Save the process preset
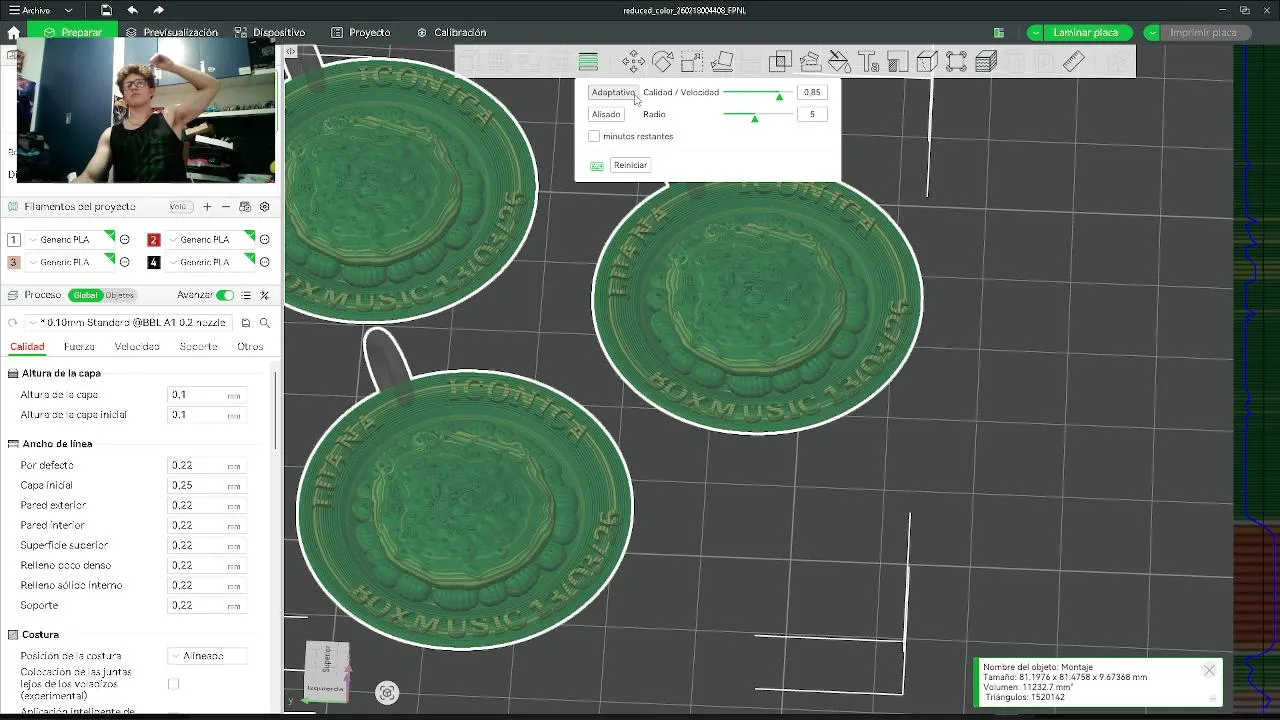Image resolution: width=1280 pixels, height=720 pixels. pos(246,323)
